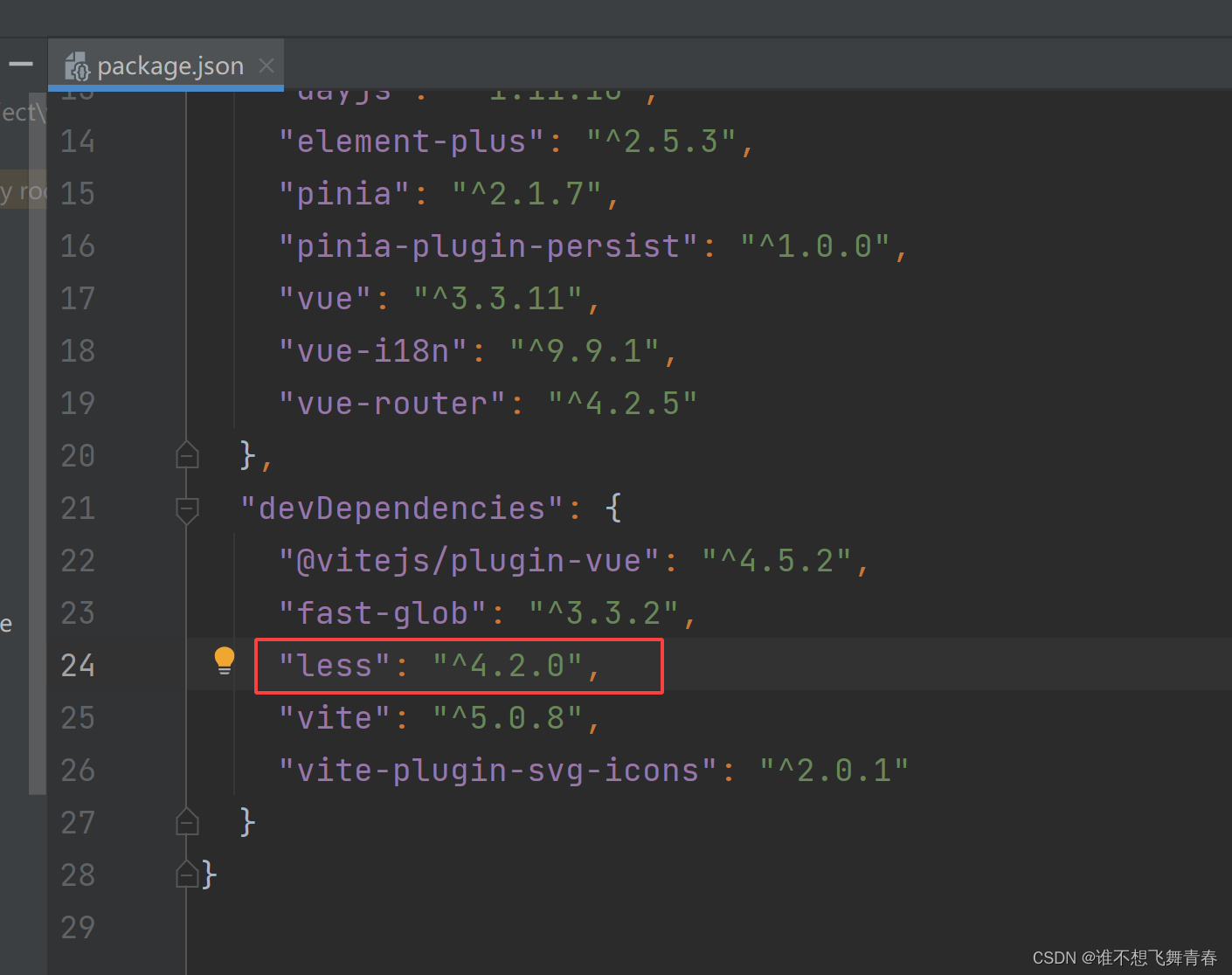Click the "element-plus" dependency line

click(x=409, y=141)
